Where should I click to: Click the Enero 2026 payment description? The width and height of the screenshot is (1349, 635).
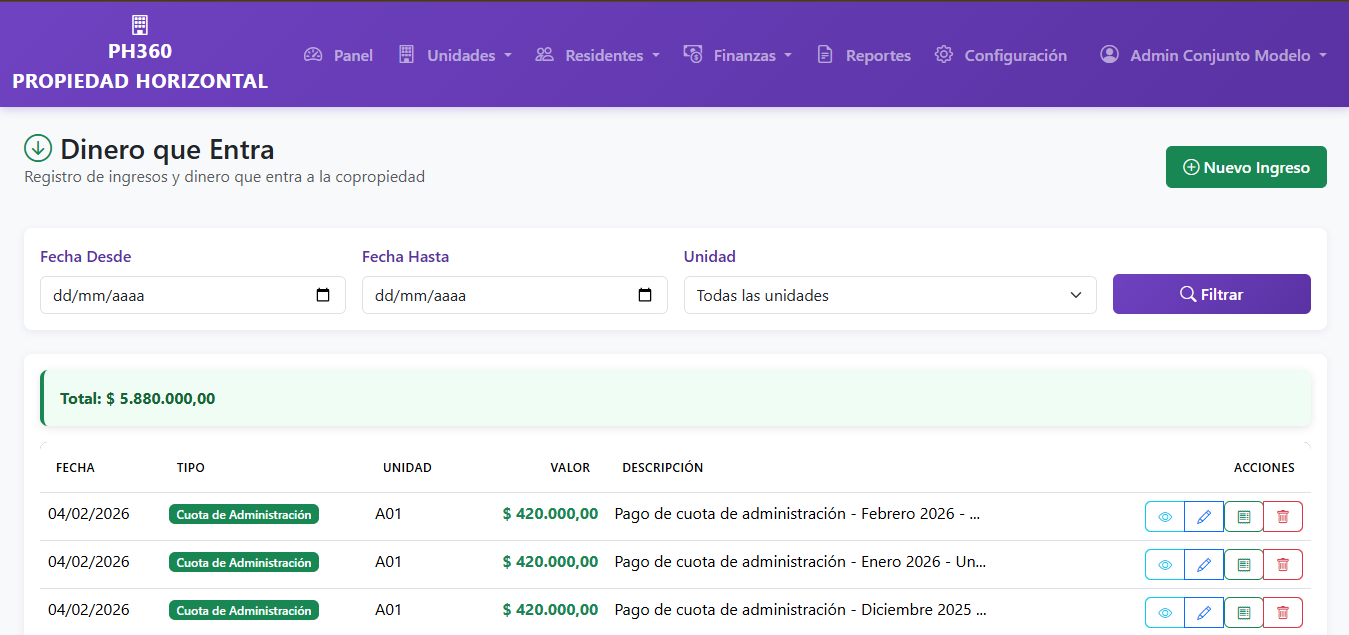pyautogui.click(x=800, y=562)
